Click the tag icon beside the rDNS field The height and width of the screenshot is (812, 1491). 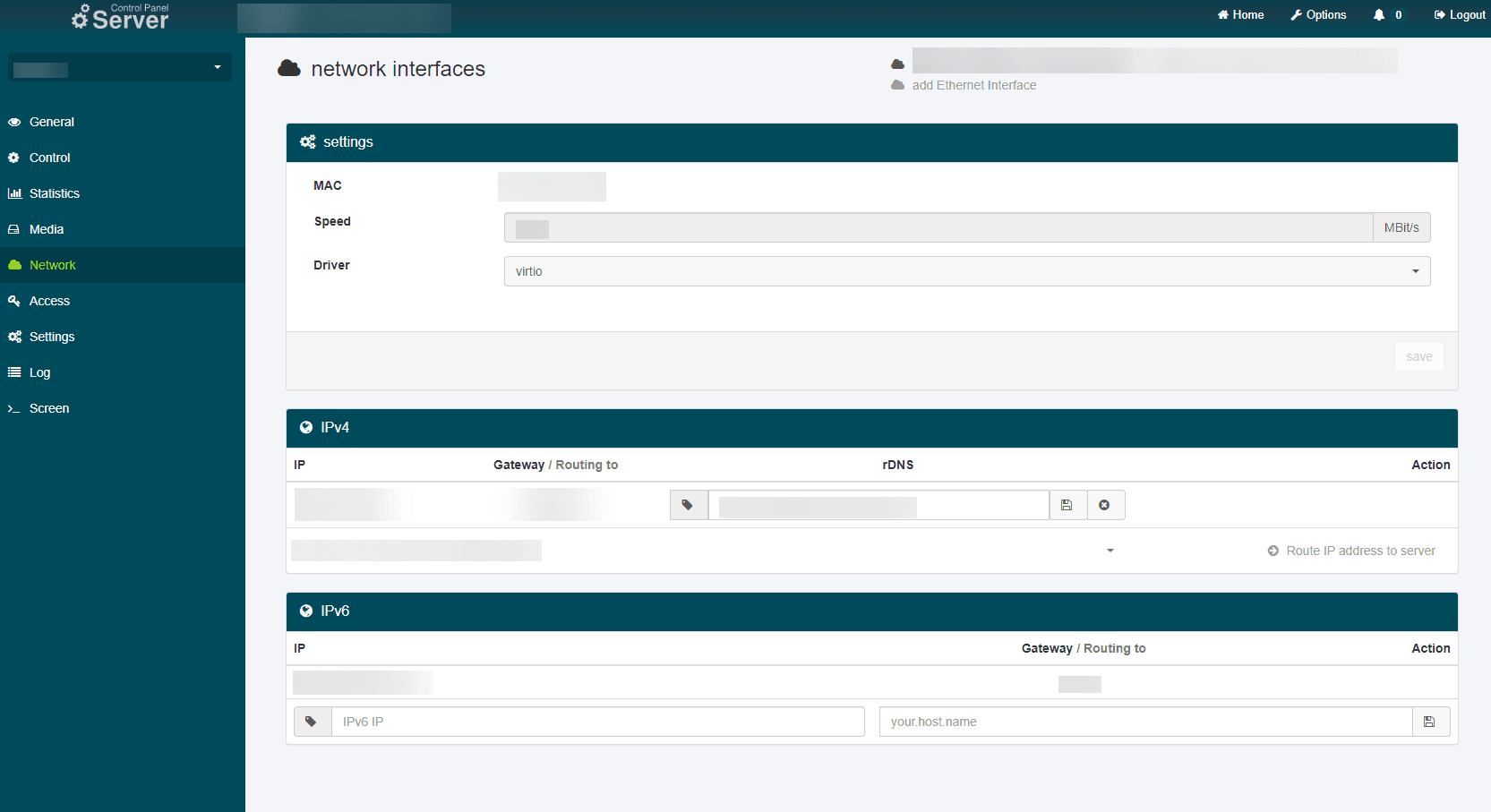[x=688, y=504]
